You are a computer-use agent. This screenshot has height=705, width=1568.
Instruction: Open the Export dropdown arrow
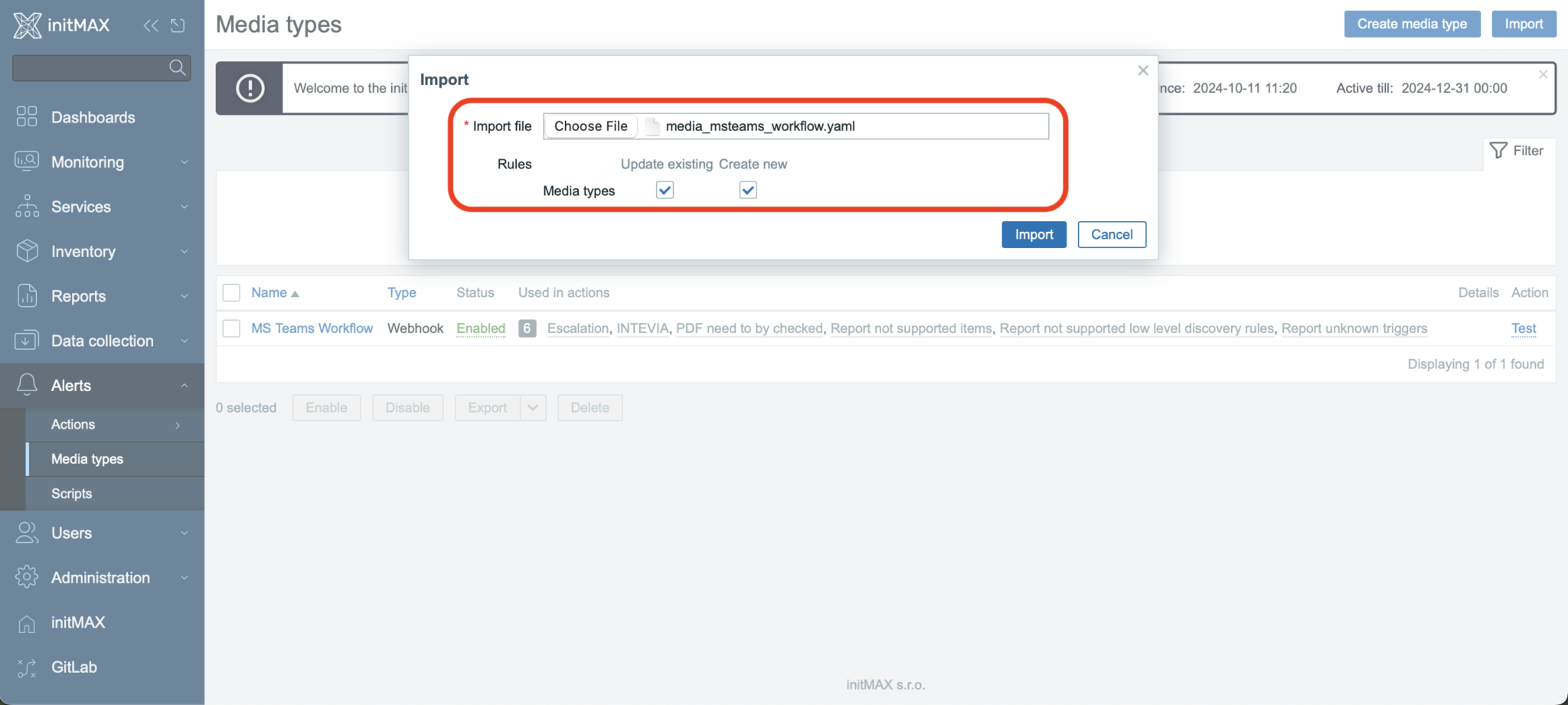coord(533,408)
